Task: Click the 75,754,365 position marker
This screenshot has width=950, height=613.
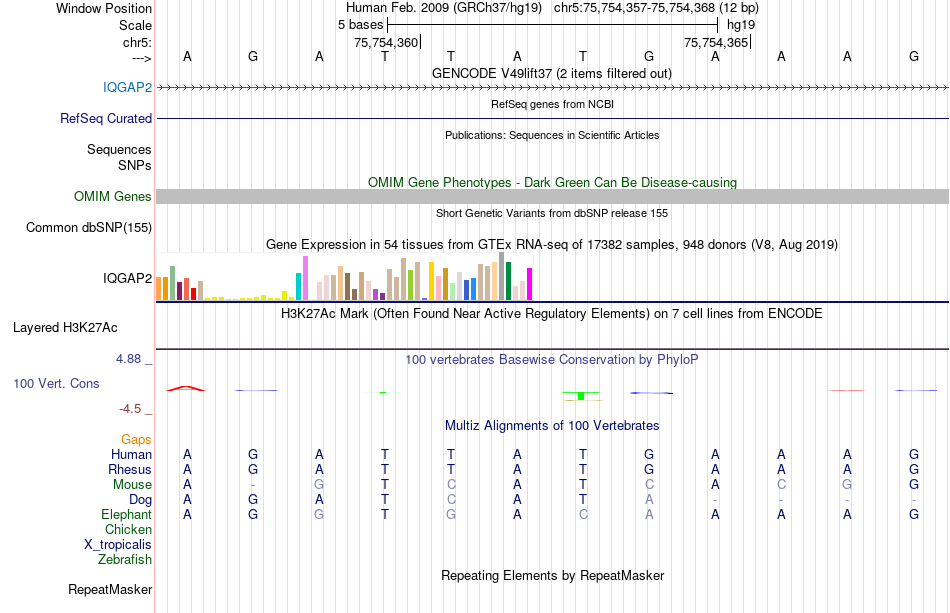Action: [717, 42]
